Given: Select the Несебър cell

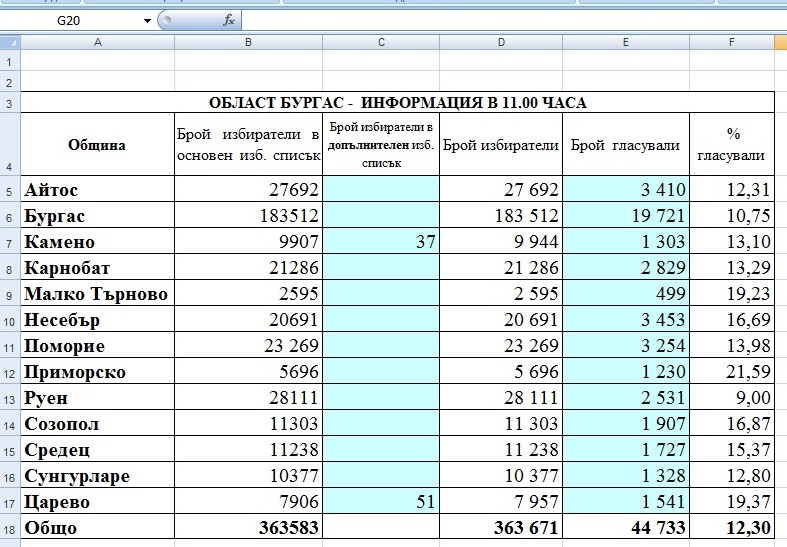Looking at the screenshot, I should coord(97,320).
